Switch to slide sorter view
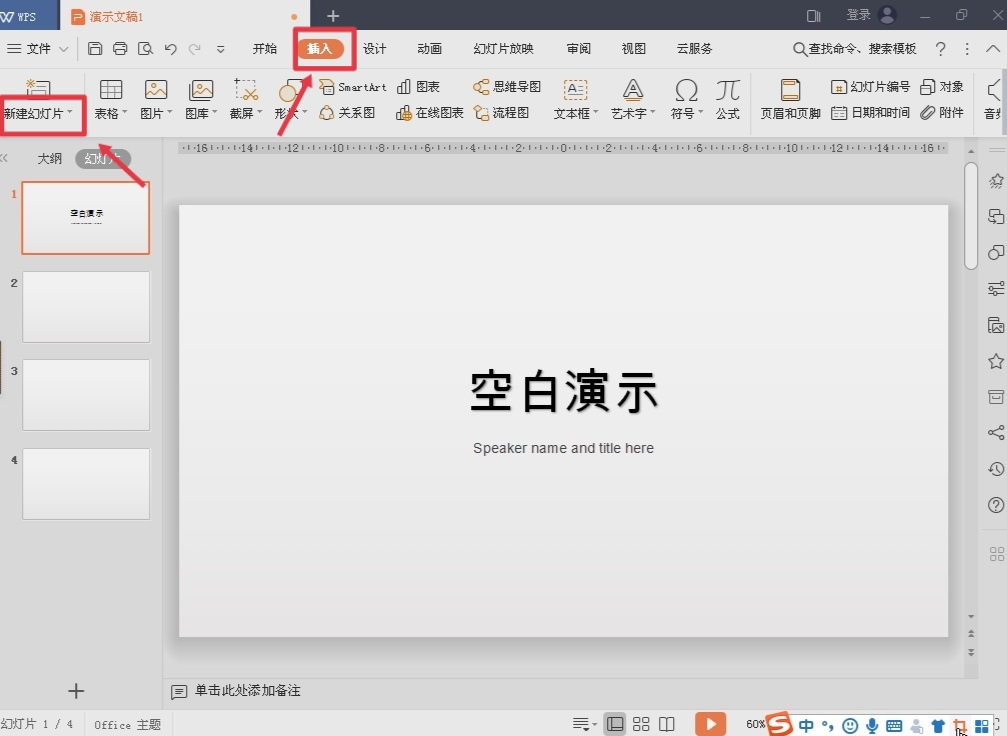Image resolution: width=1007 pixels, height=736 pixels. (x=641, y=724)
